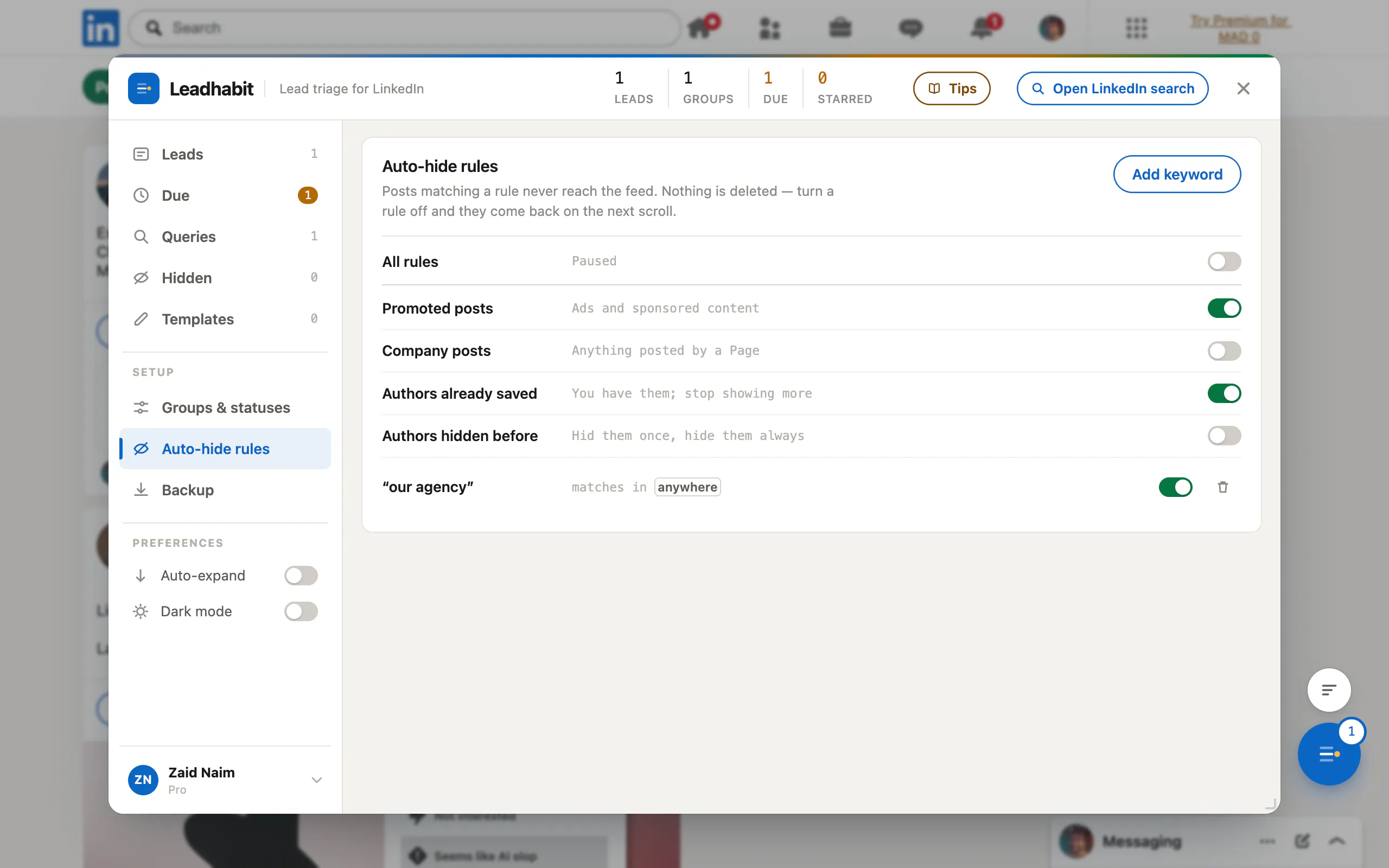
Task: Toggle Auto-expand preference
Action: [x=301, y=575]
